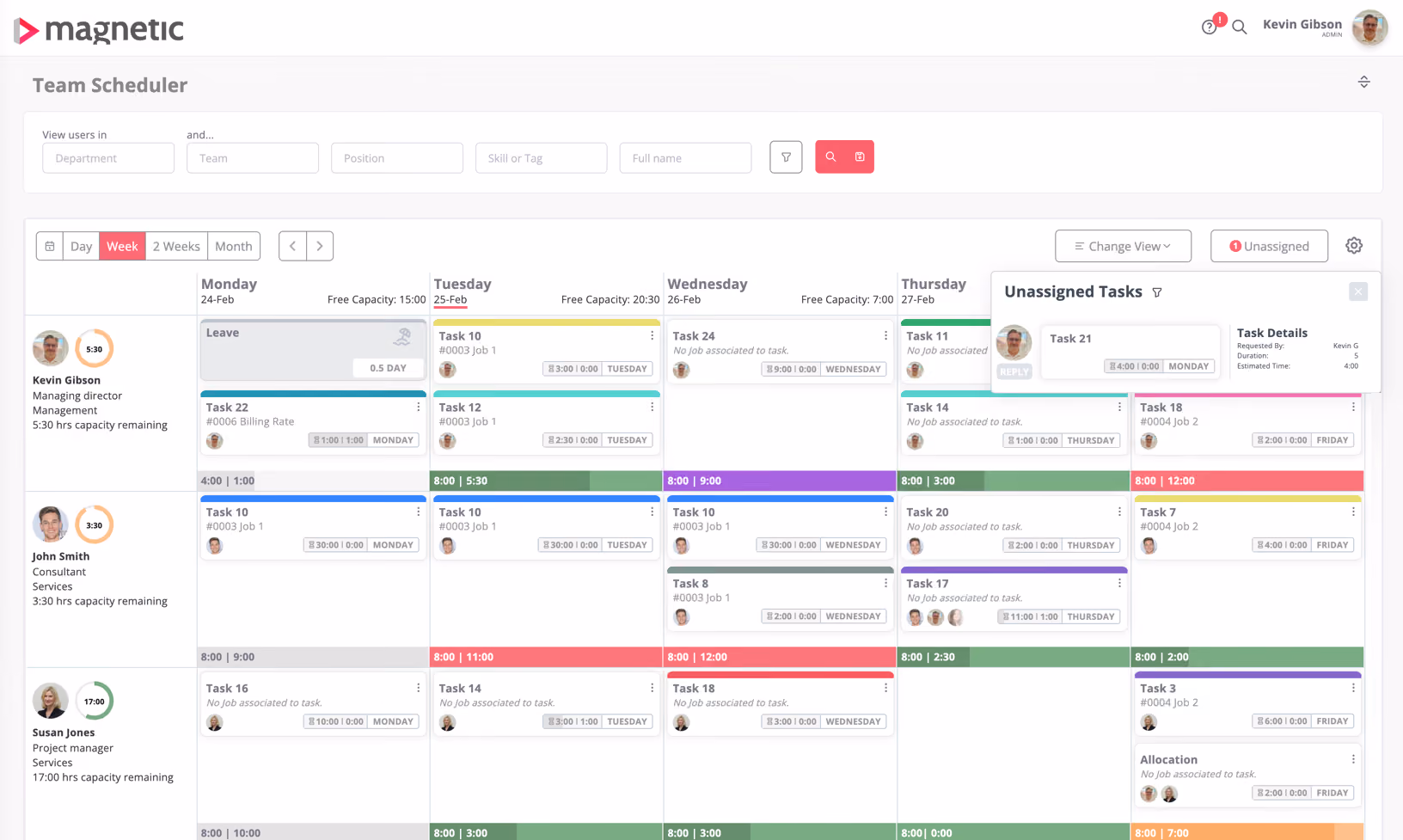Open global search magnifier in header
Screen dimensions: 1403x840
point(1240,28)
